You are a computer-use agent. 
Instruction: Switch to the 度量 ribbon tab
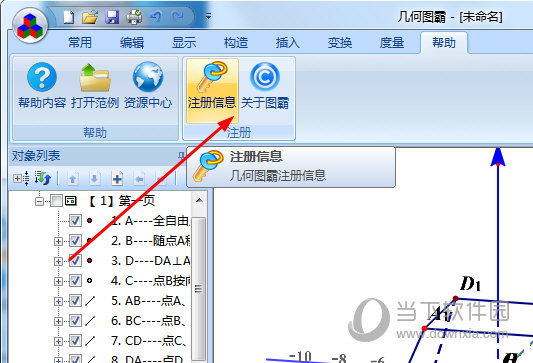tap(392, 43)
